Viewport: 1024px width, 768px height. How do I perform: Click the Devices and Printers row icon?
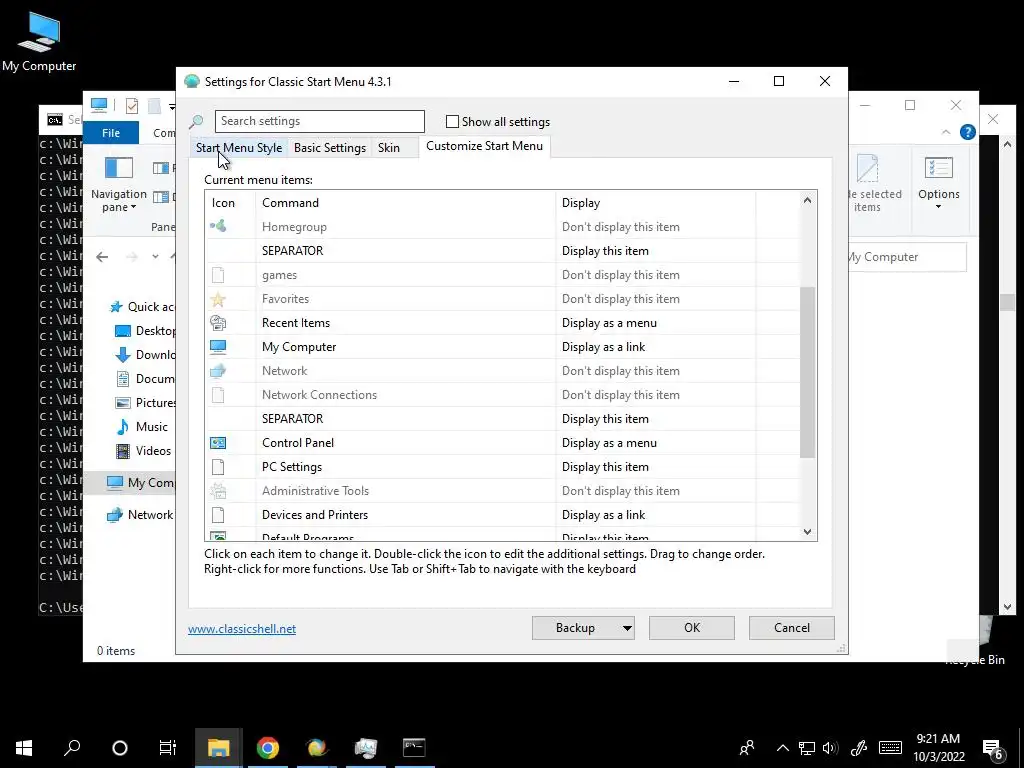[218, 515]
